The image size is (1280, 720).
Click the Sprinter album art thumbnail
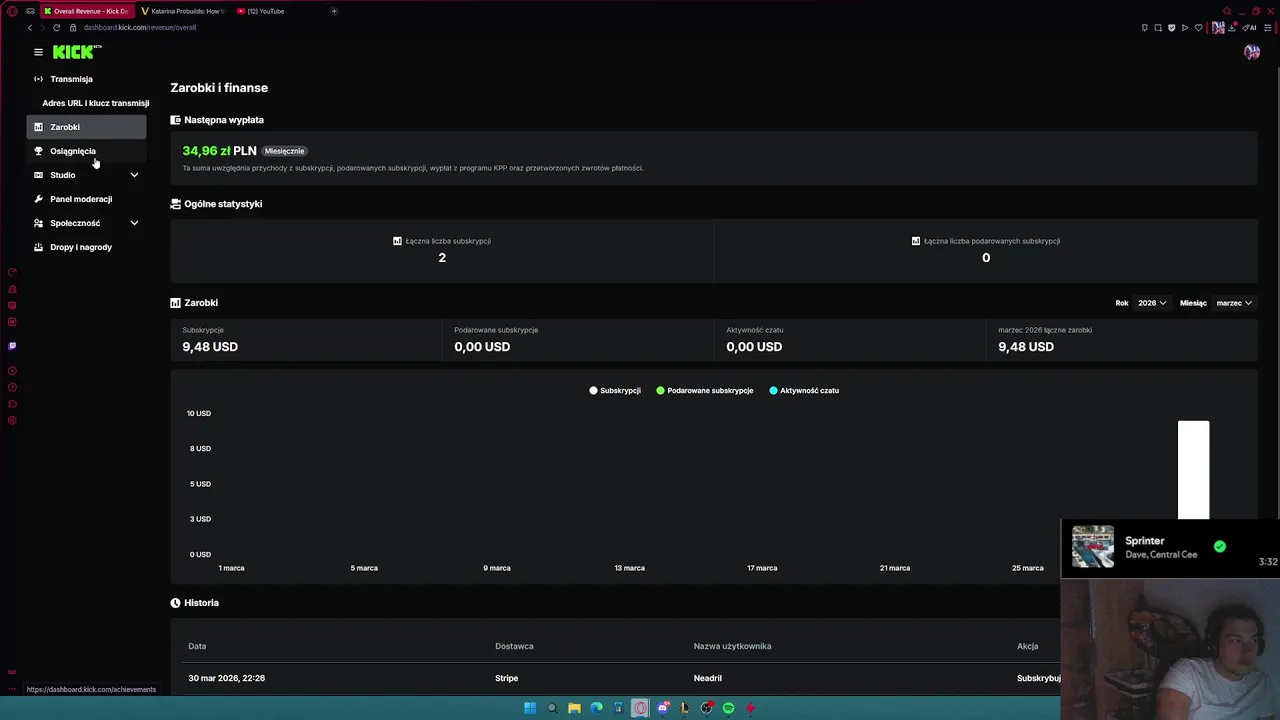point(1093,547)
